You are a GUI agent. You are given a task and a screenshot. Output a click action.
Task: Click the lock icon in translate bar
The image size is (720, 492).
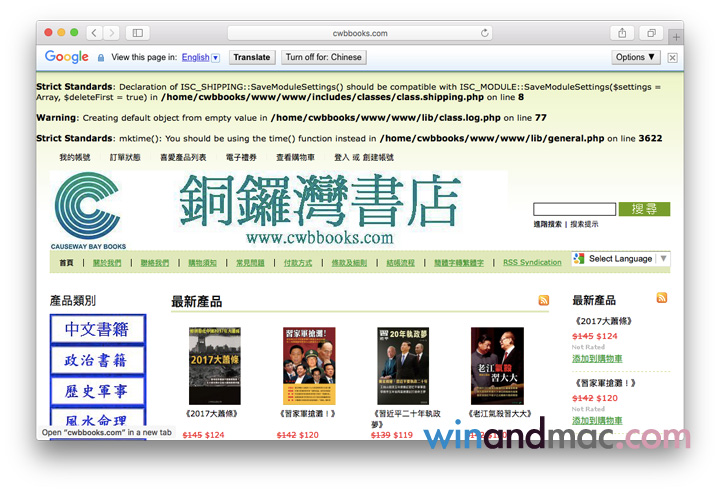(101, 57)
